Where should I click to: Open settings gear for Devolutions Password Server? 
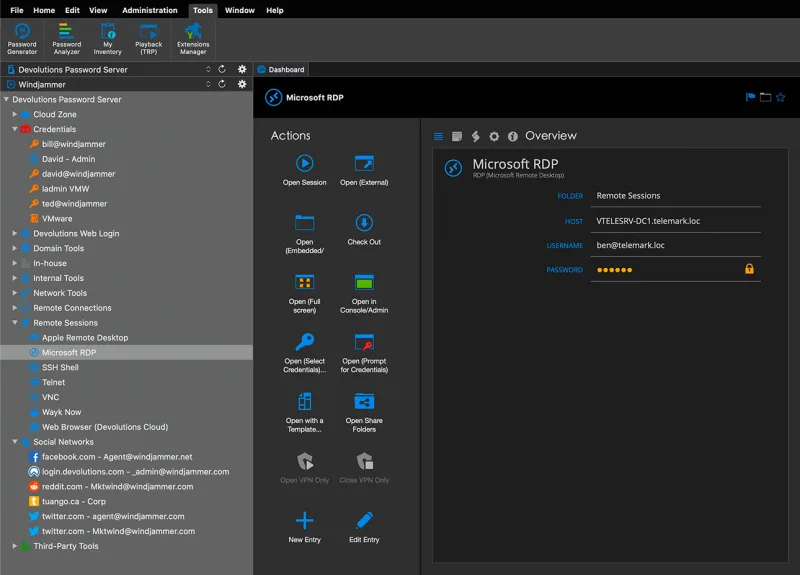click(x=242, y=69)
